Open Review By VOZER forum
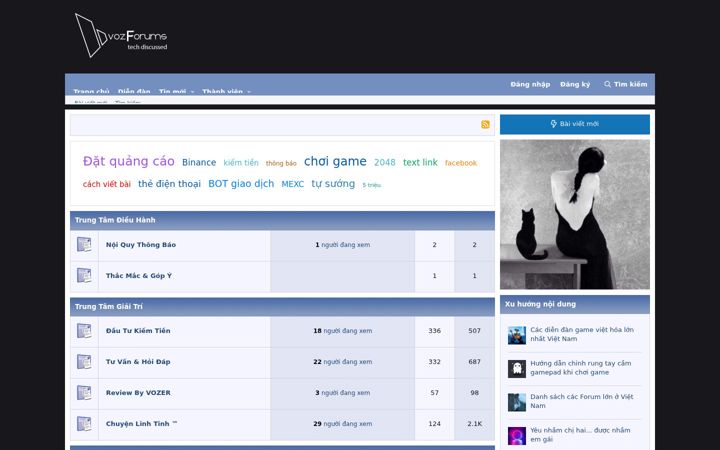The image size is (720, 450). point(138,393)
